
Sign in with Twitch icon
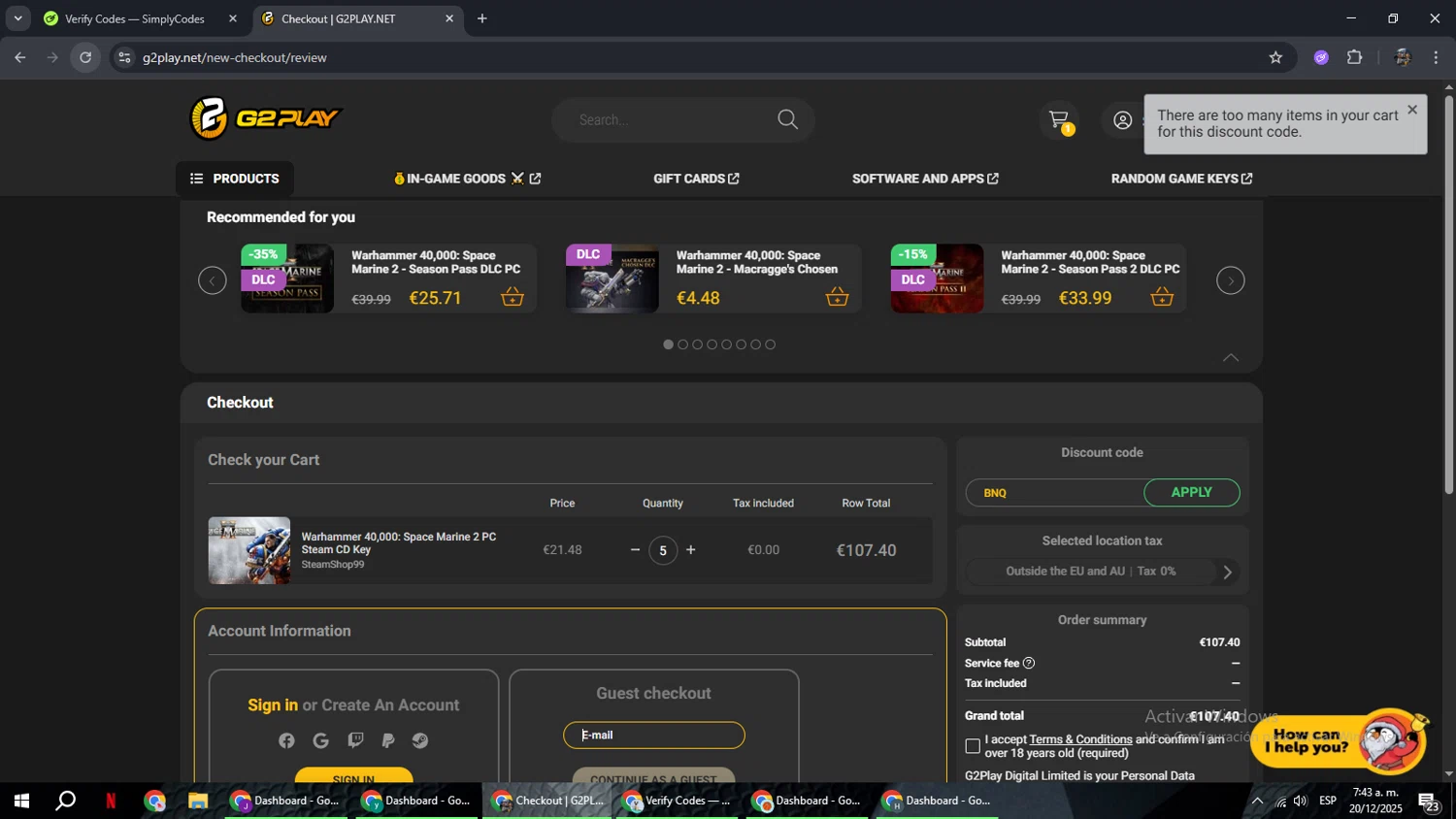coord(355,740)
